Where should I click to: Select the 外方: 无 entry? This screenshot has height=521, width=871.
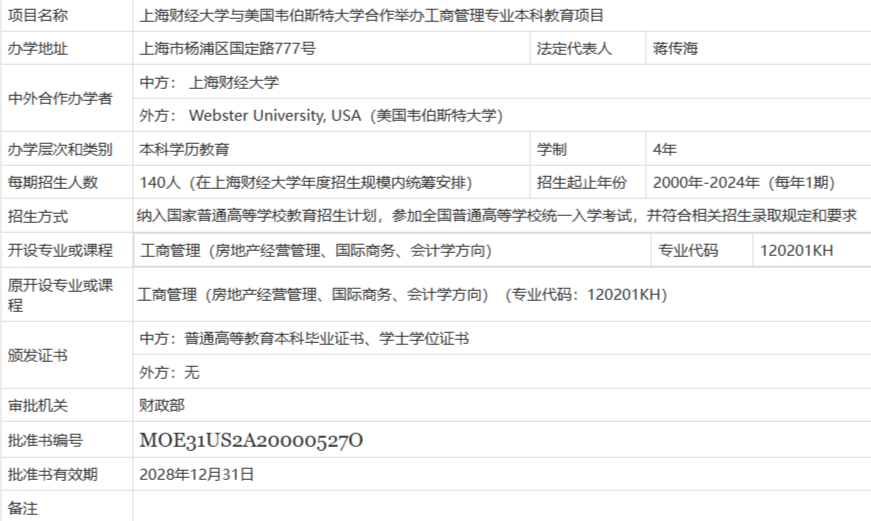coord(169,372)
